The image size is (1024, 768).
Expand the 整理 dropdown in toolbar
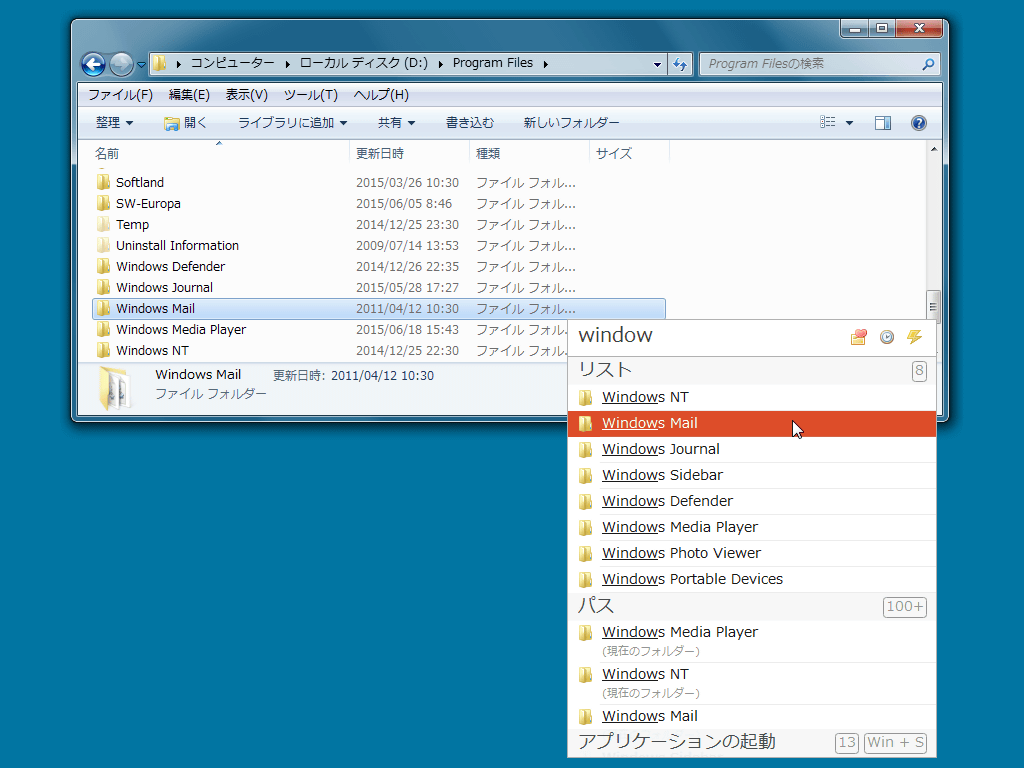(x=114, y=123)
